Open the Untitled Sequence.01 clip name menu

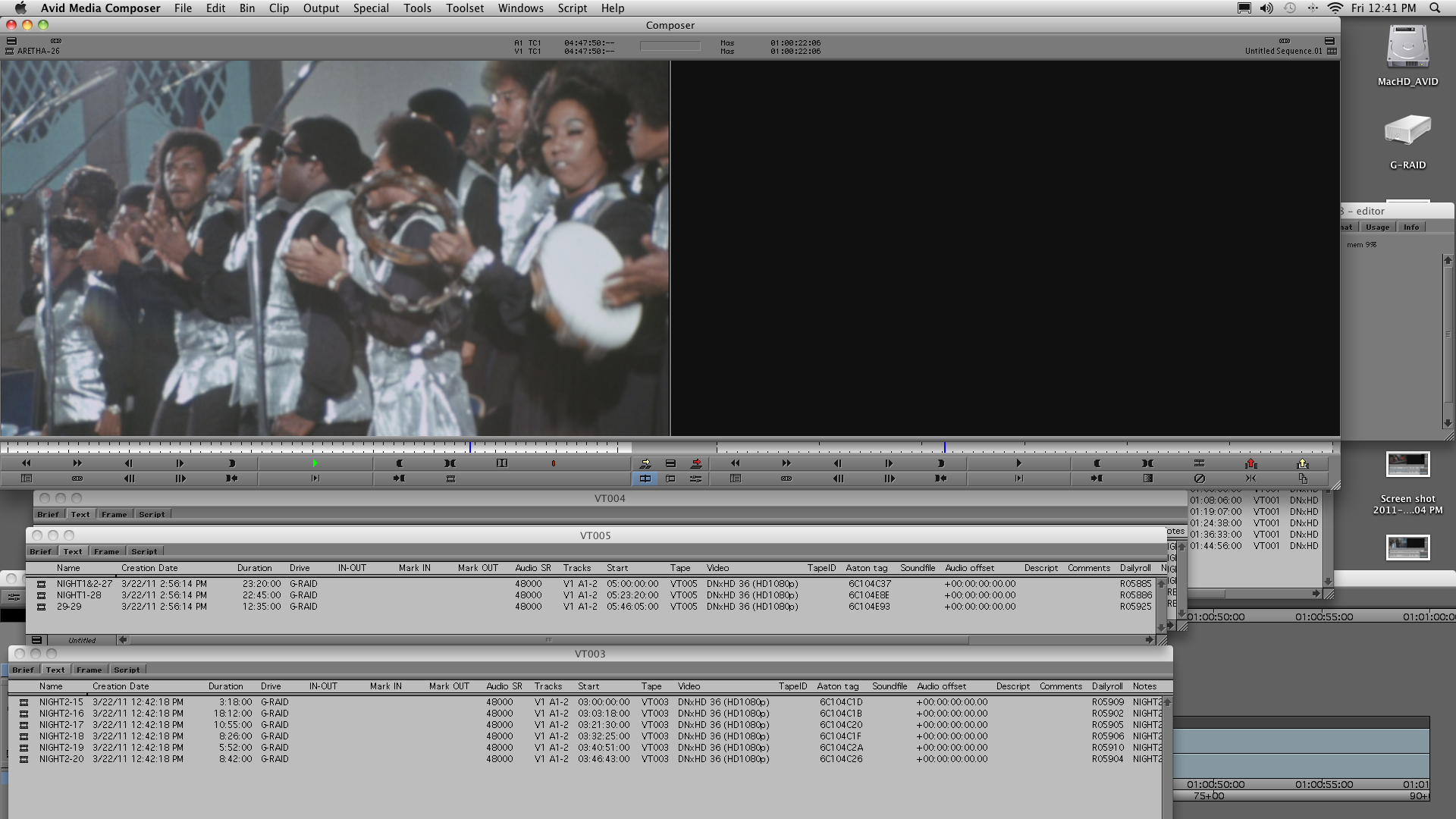[1282, 52]
